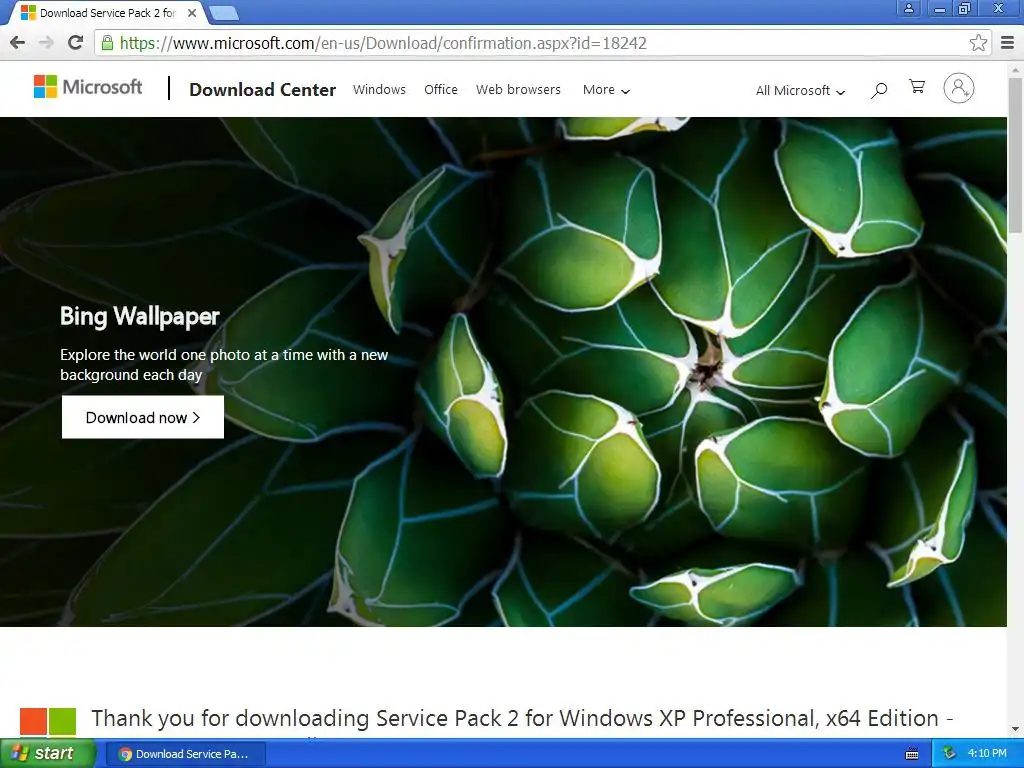
Task: Go back with the browser back arrow
Action: point(18,43)
